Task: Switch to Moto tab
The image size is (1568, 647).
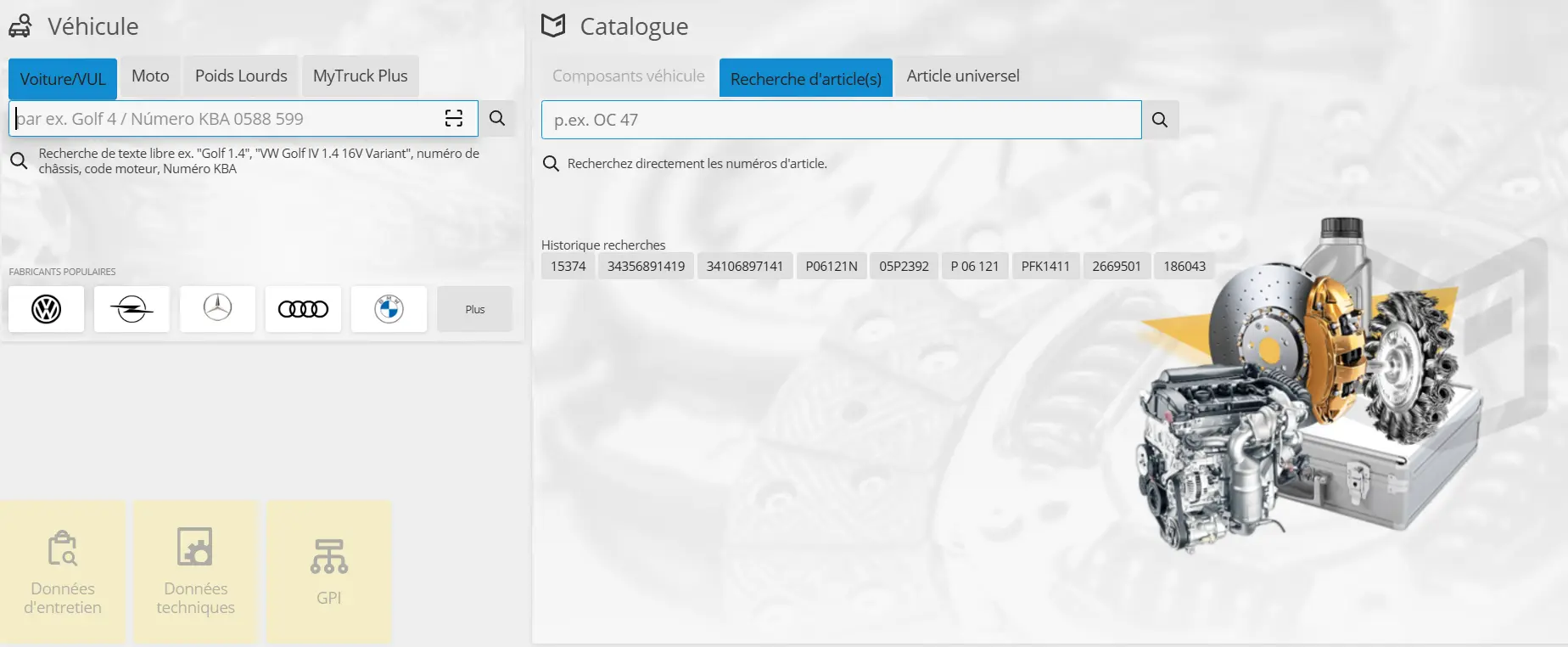Action: 150,76
